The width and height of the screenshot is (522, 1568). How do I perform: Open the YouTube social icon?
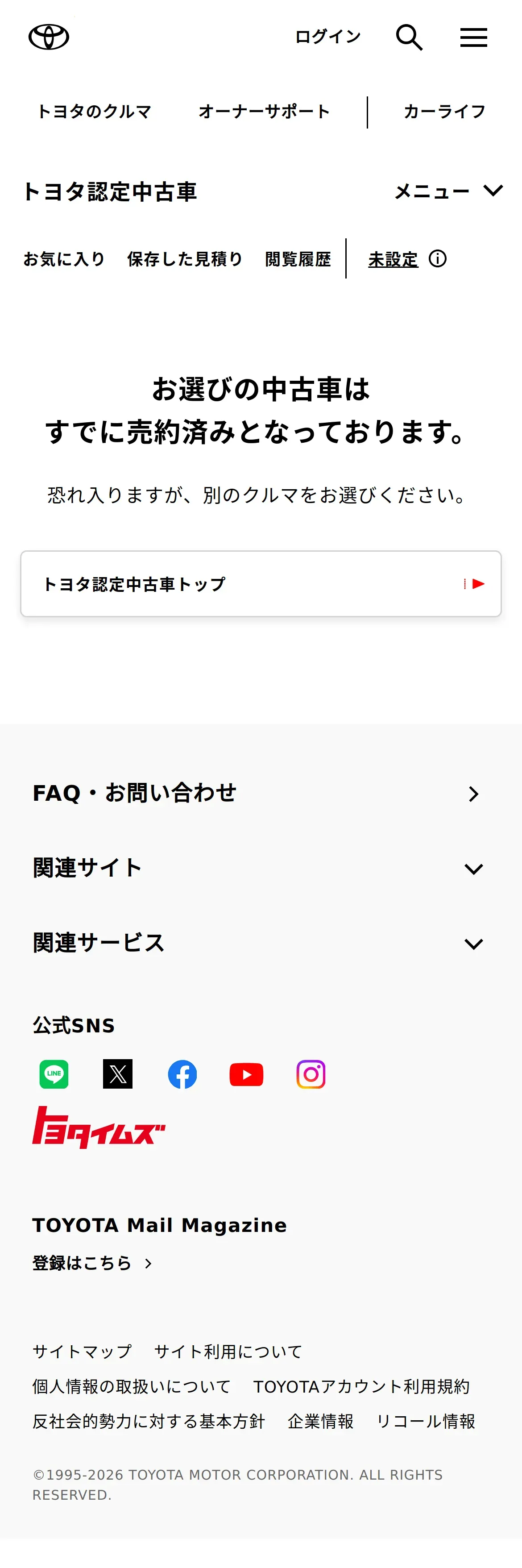(246, 1074)
